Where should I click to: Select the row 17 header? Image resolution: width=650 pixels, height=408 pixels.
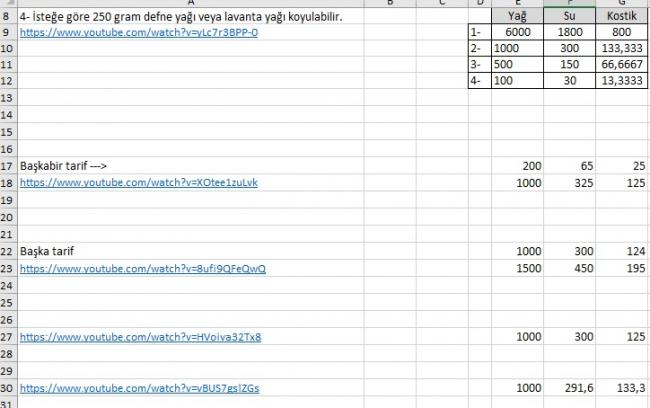(x=8, y=166)
